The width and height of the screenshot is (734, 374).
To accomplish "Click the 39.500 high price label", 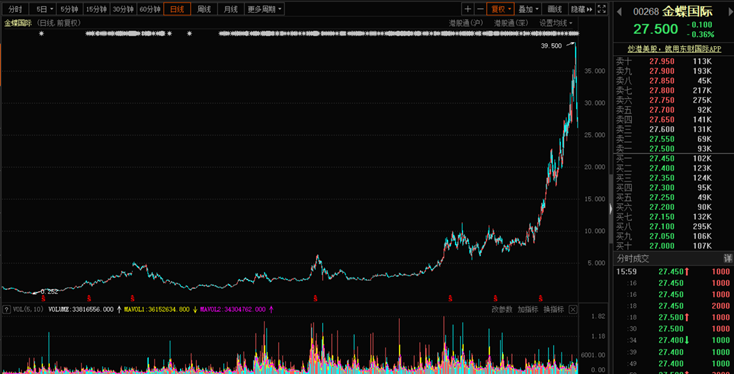I will [x=550, y=45].
